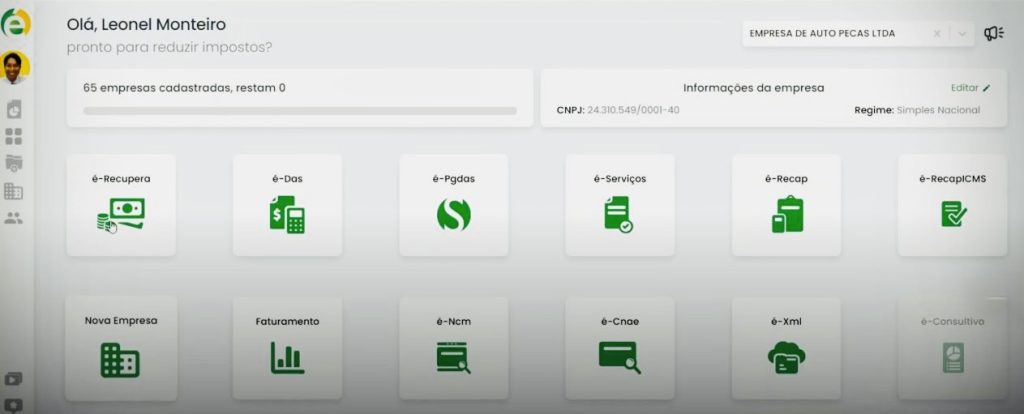Open the sidebar folder settings icon
1024x414 pixels.
(14, 163)
